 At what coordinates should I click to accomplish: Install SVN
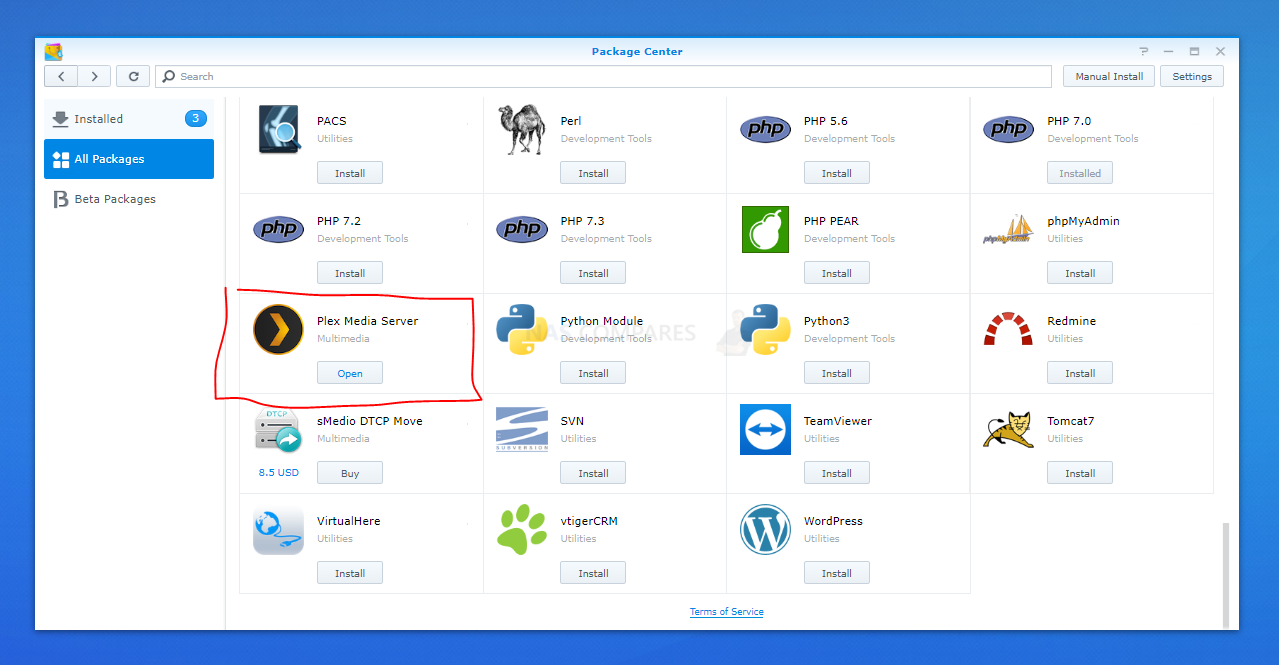point(593,473)
